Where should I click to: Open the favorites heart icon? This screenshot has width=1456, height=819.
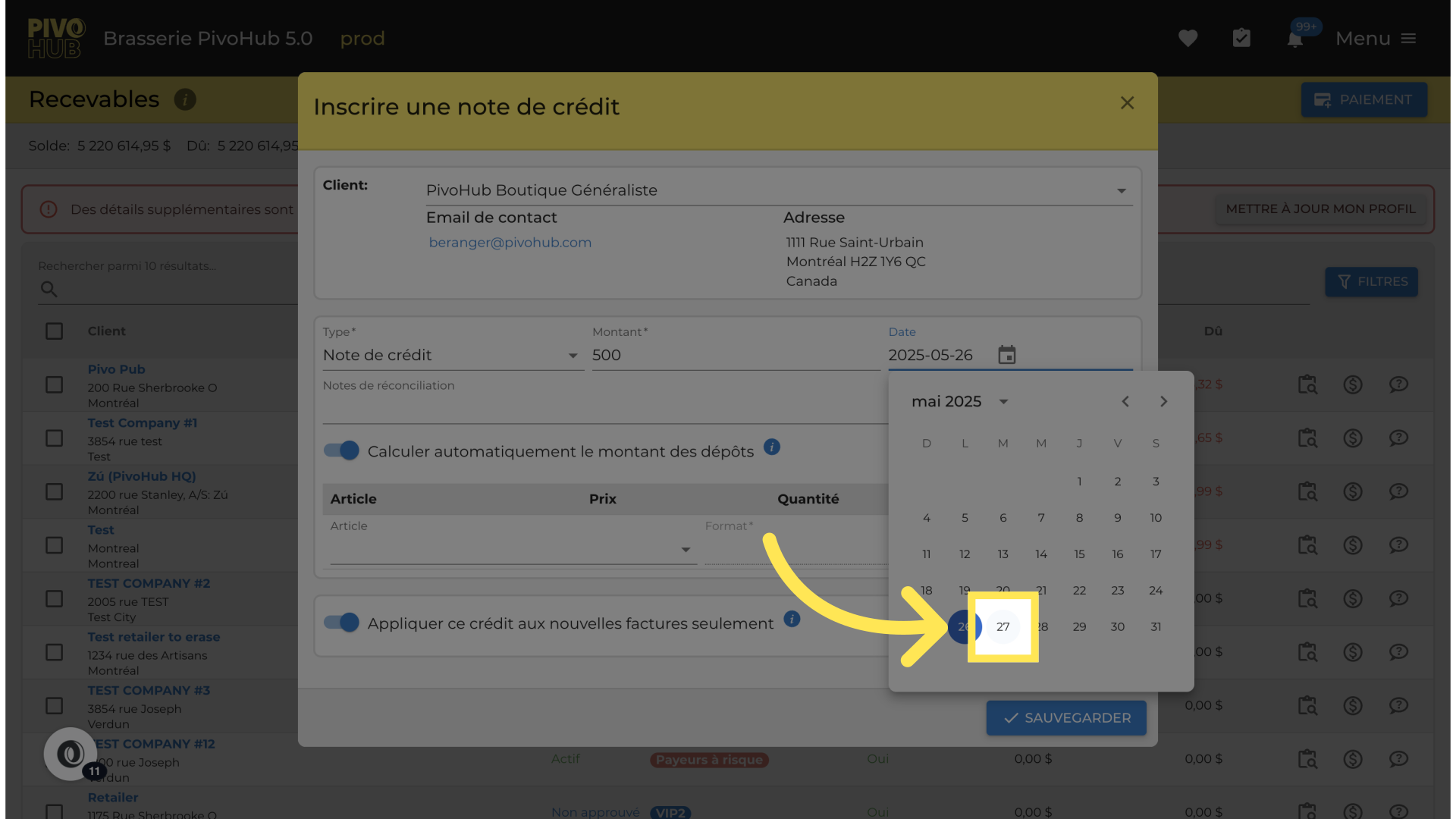1188,39
